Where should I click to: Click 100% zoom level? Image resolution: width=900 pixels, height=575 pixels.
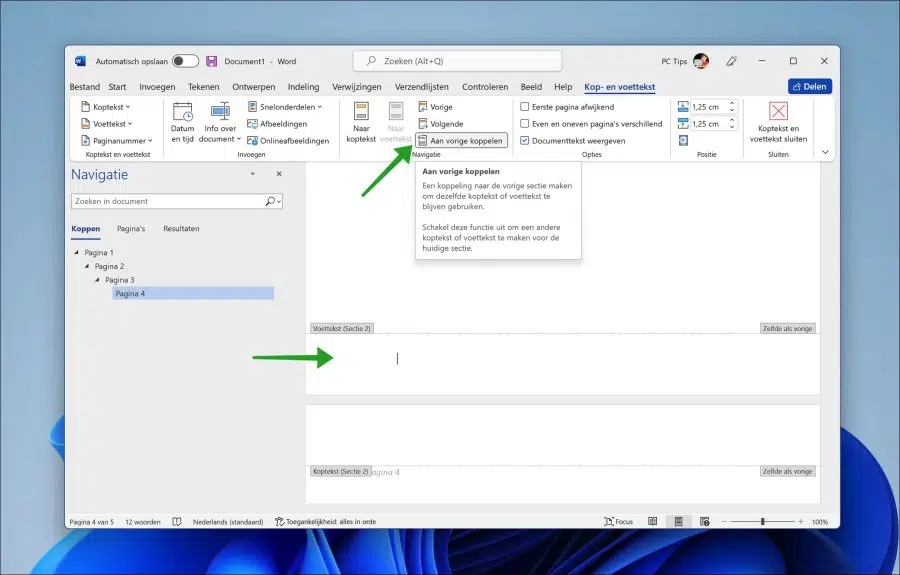click(820, 522)
